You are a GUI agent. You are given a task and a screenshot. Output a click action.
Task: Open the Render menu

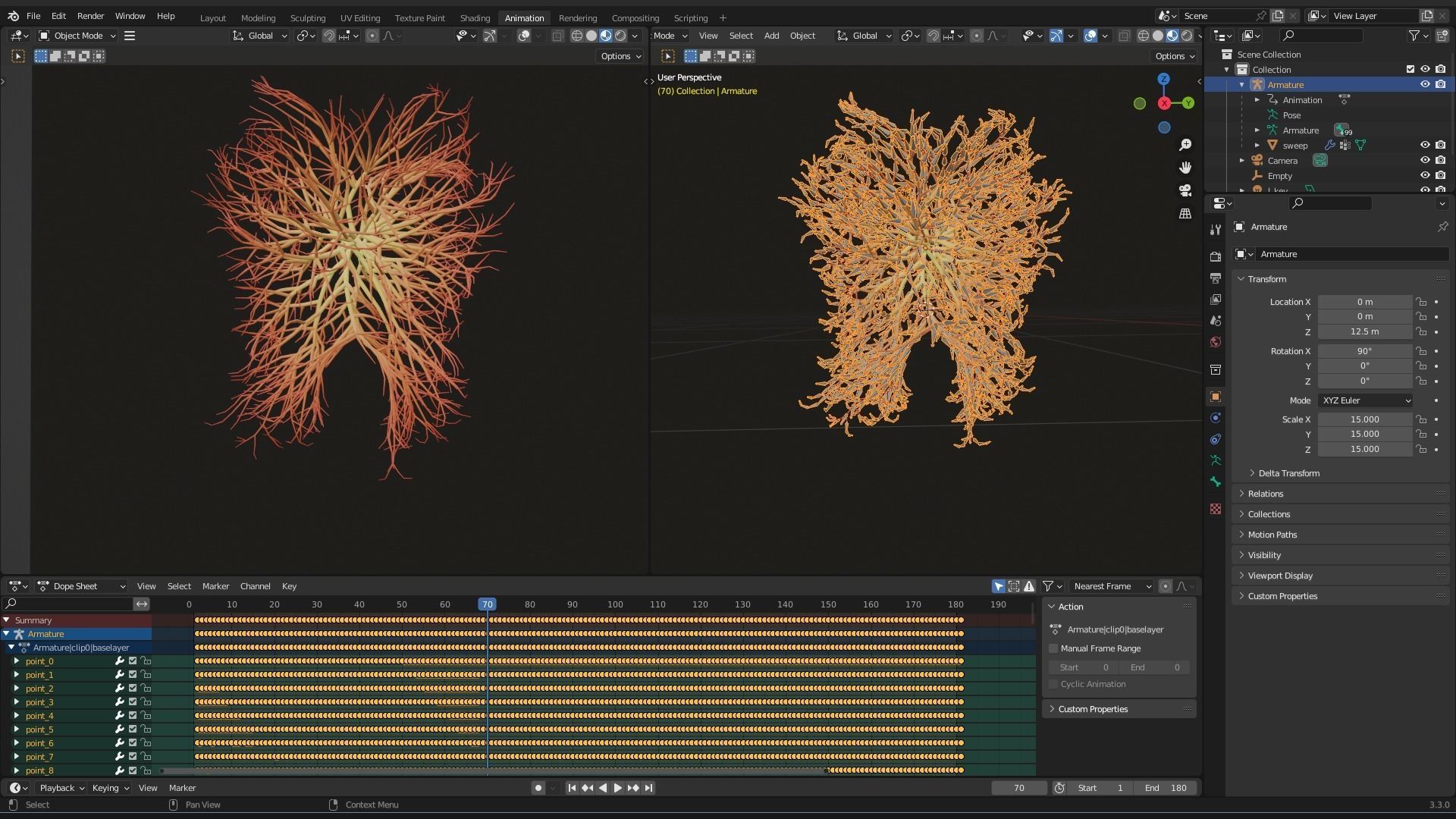(x=90, y=16)
